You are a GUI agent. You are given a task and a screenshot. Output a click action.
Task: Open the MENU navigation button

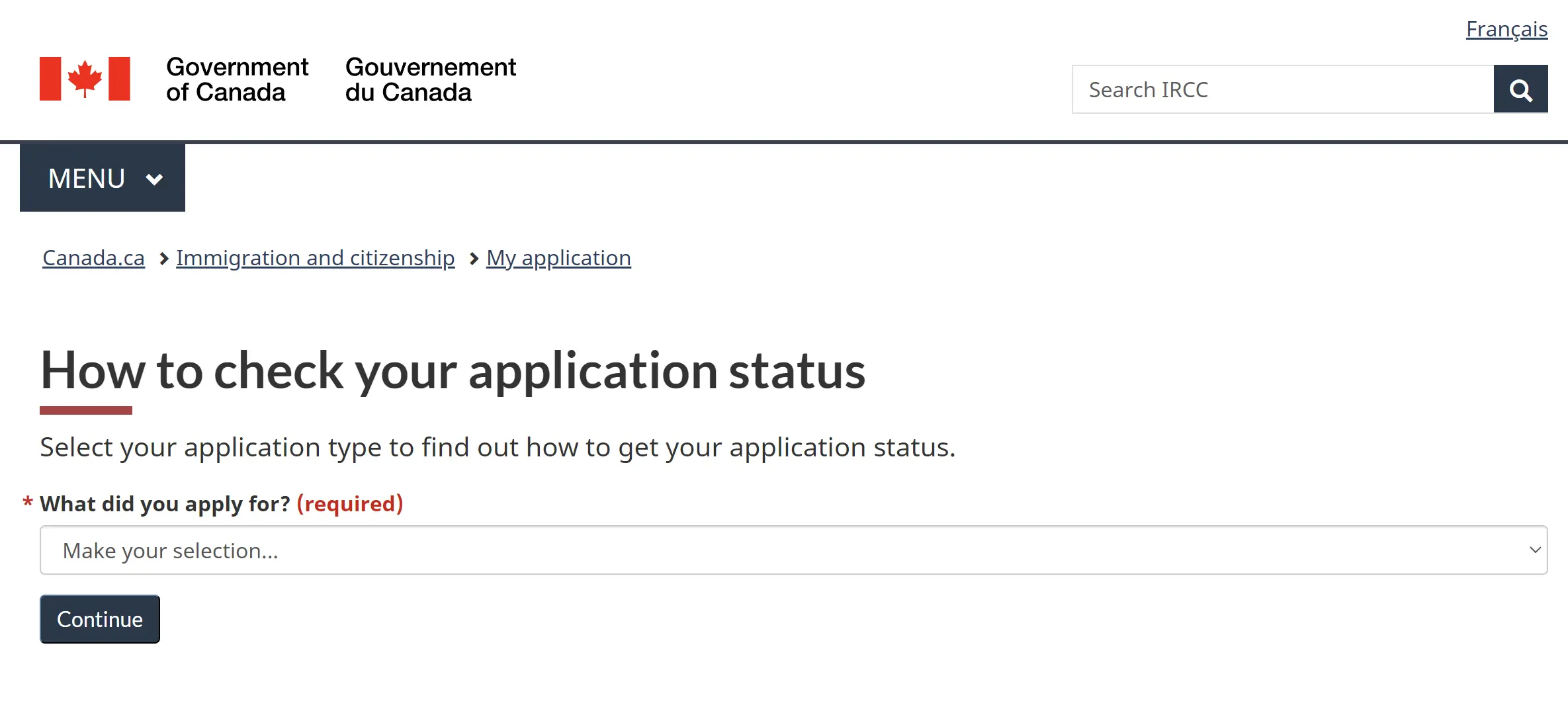(103, 178)
